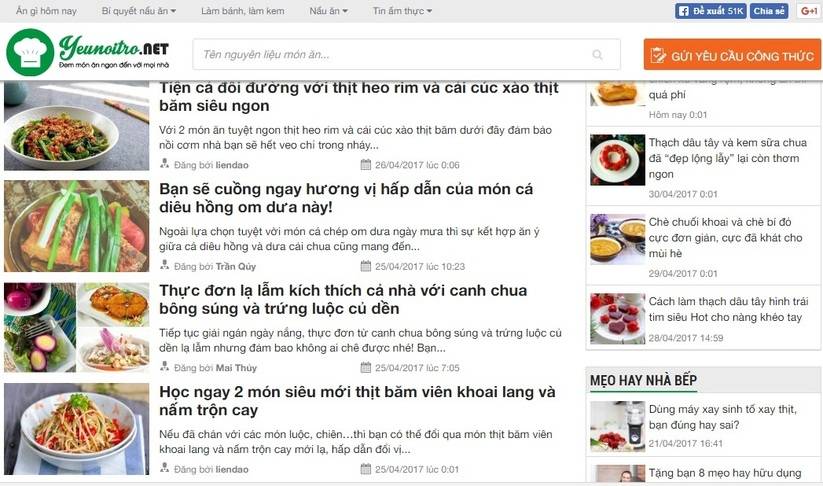This screenshot has height=486, width=823.
Task: Click the heart-shaped thạch dâu tây thumbnail
Action: 617,319
